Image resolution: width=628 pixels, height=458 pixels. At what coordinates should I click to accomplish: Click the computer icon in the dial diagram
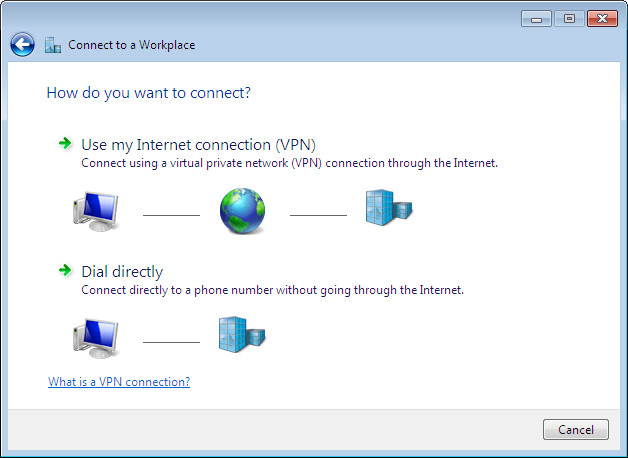pyautogui.click(x=96, y=339)
